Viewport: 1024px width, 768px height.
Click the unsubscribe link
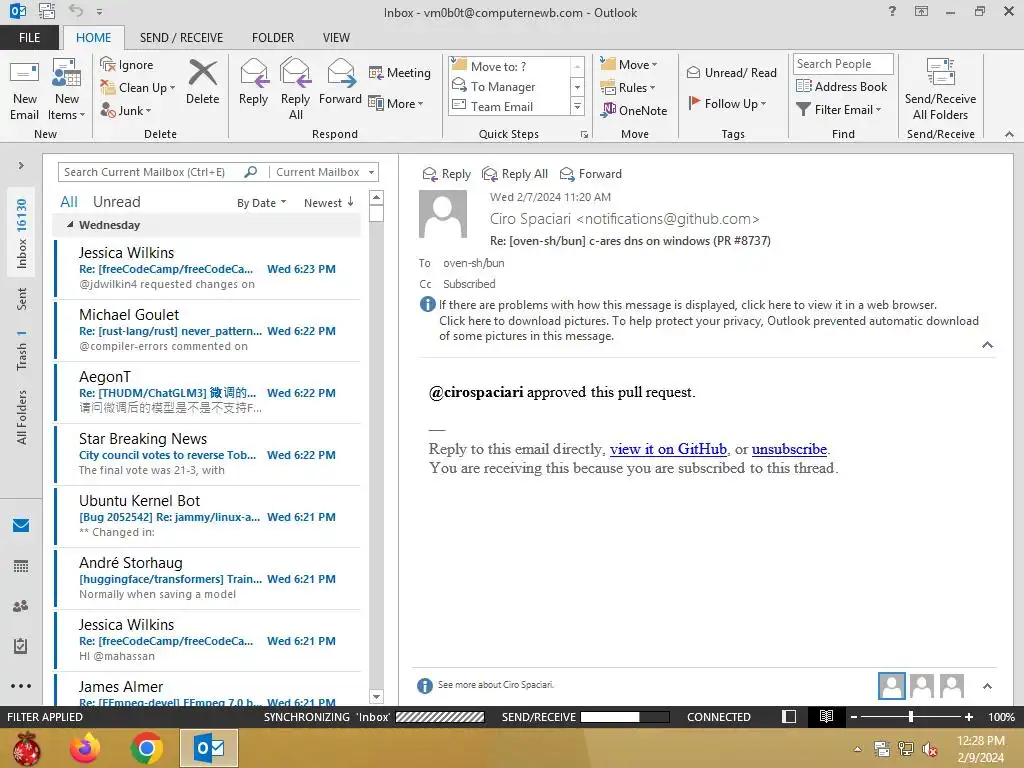(789, 449)
